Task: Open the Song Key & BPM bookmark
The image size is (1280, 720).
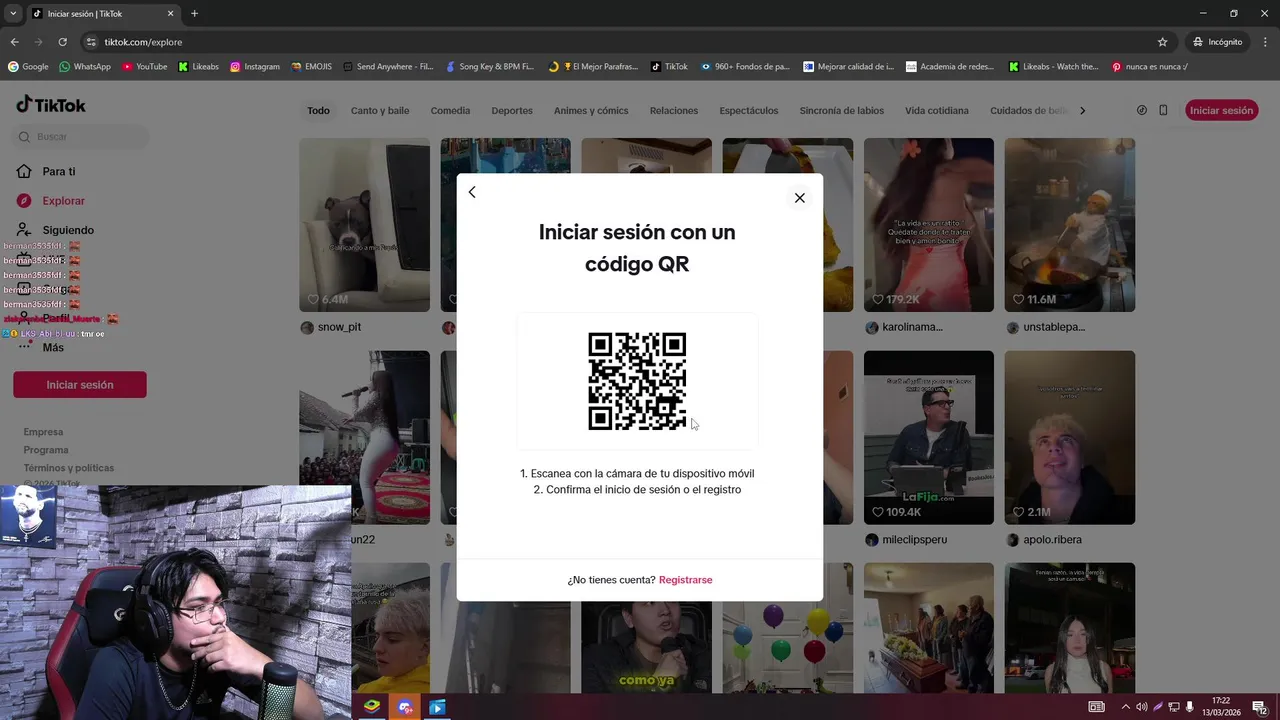Action: (x=491, y=67)
